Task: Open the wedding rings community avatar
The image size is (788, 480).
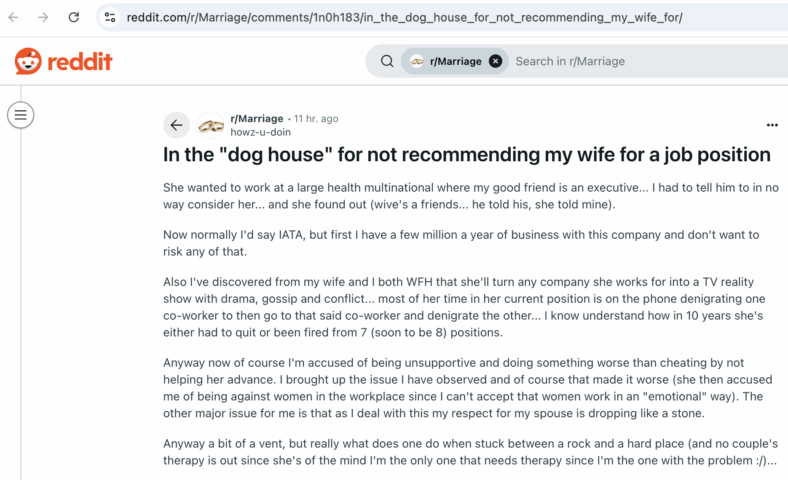Action: tap(211, 125)
